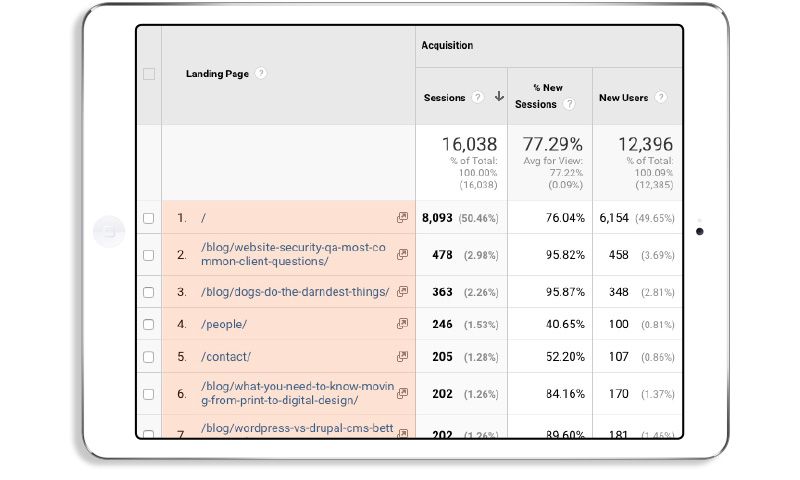The image size is (800, 480).
Task: Open the /contact/ landing page link
Action: point(226,357)
